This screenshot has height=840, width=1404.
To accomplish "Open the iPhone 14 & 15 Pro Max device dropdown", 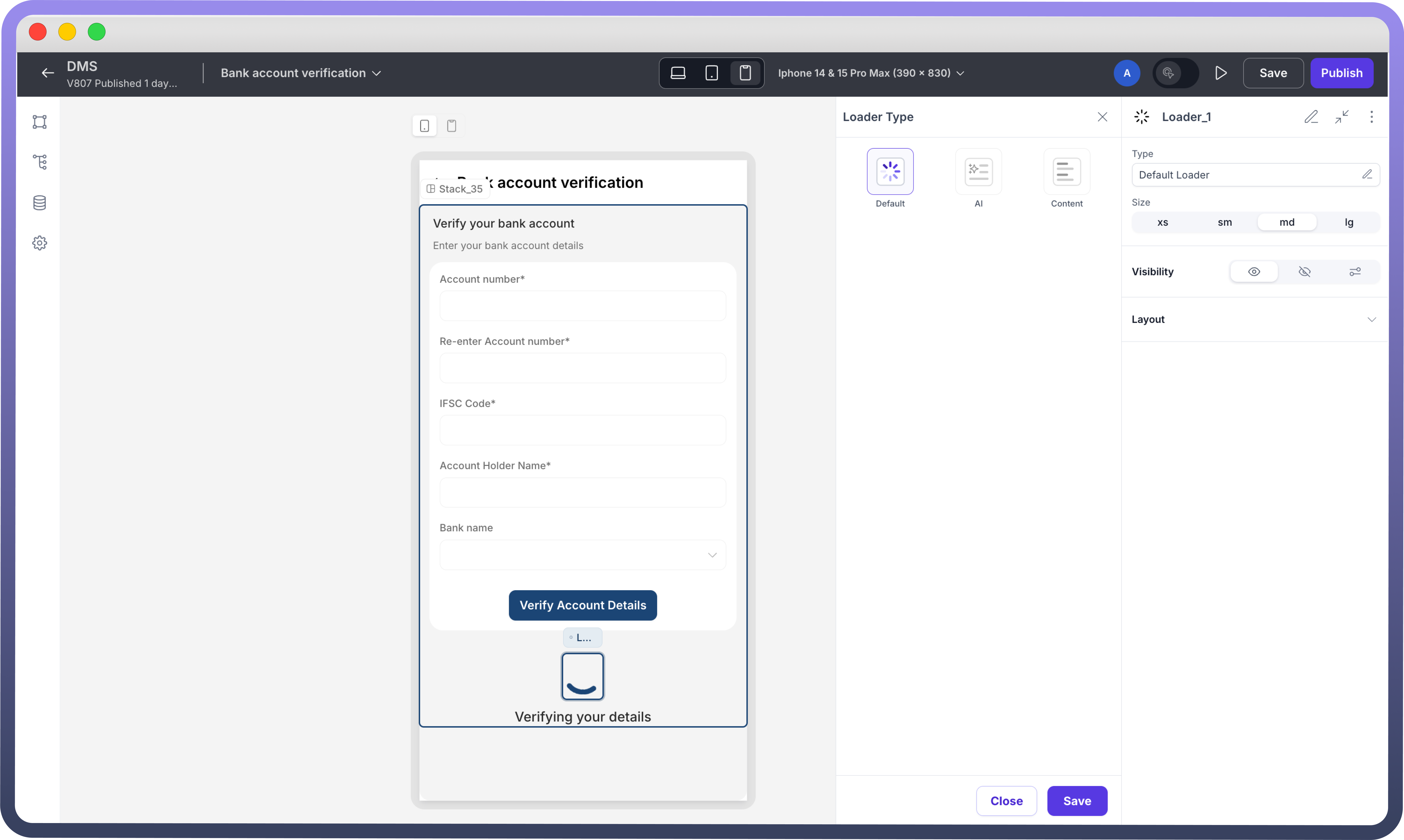I will (871, 73).
